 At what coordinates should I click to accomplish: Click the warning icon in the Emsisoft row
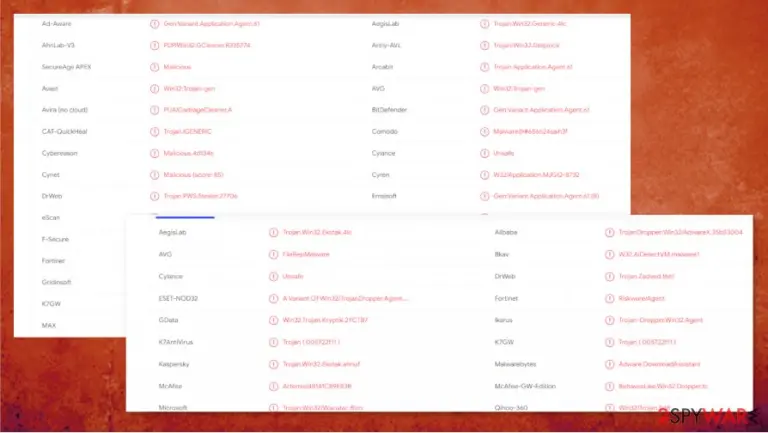484,196
